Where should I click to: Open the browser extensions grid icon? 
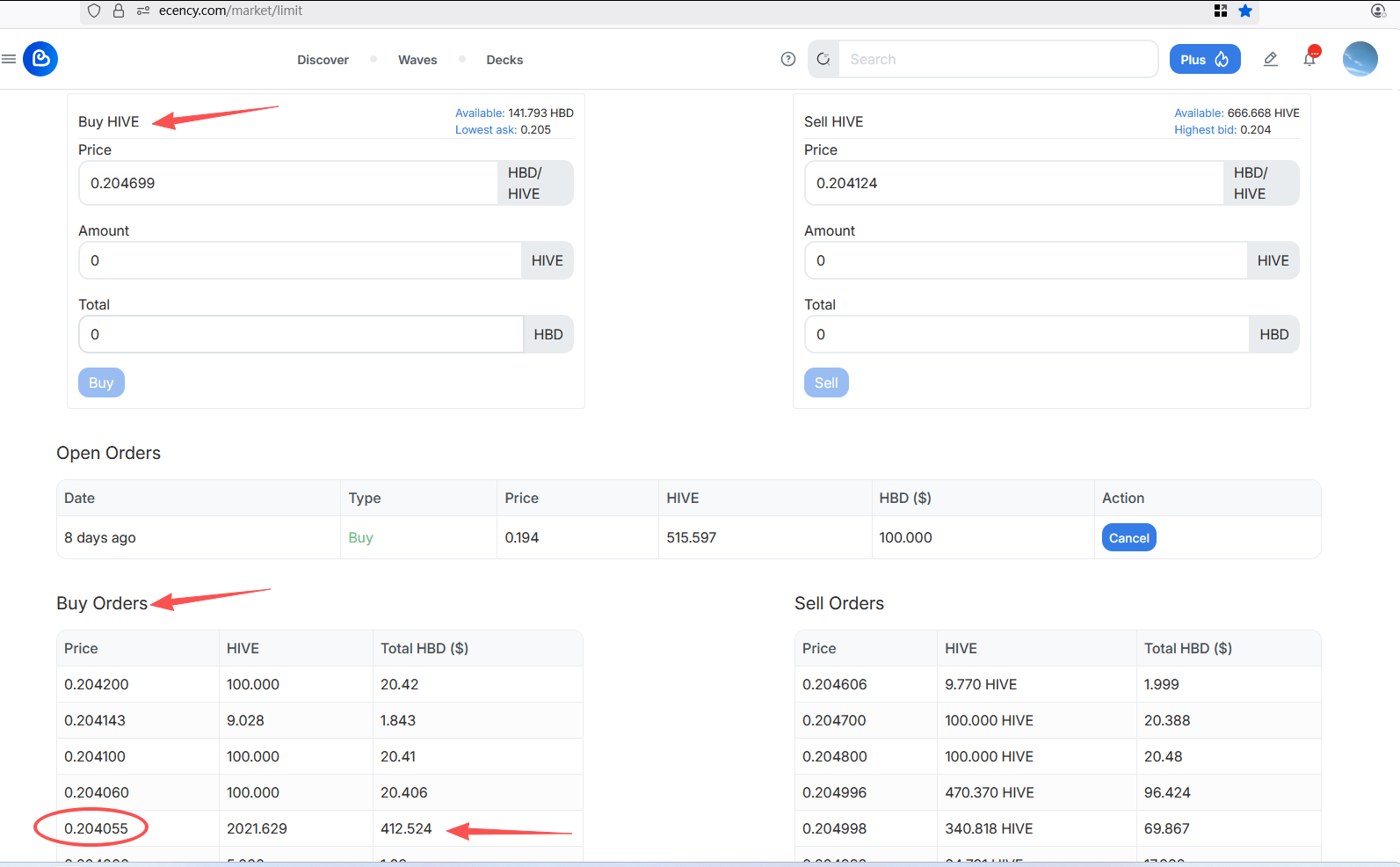pyautogui.click(x=1221, y=11)
